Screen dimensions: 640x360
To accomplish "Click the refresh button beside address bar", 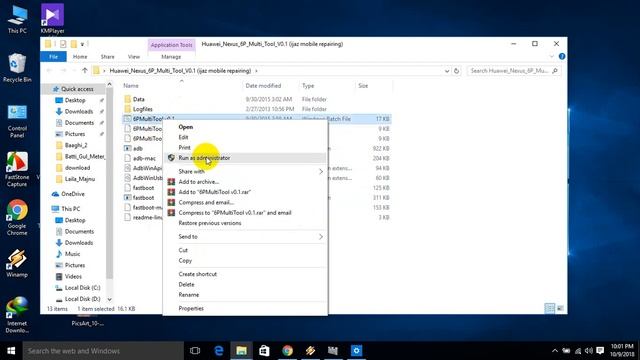I will (456, 71).
